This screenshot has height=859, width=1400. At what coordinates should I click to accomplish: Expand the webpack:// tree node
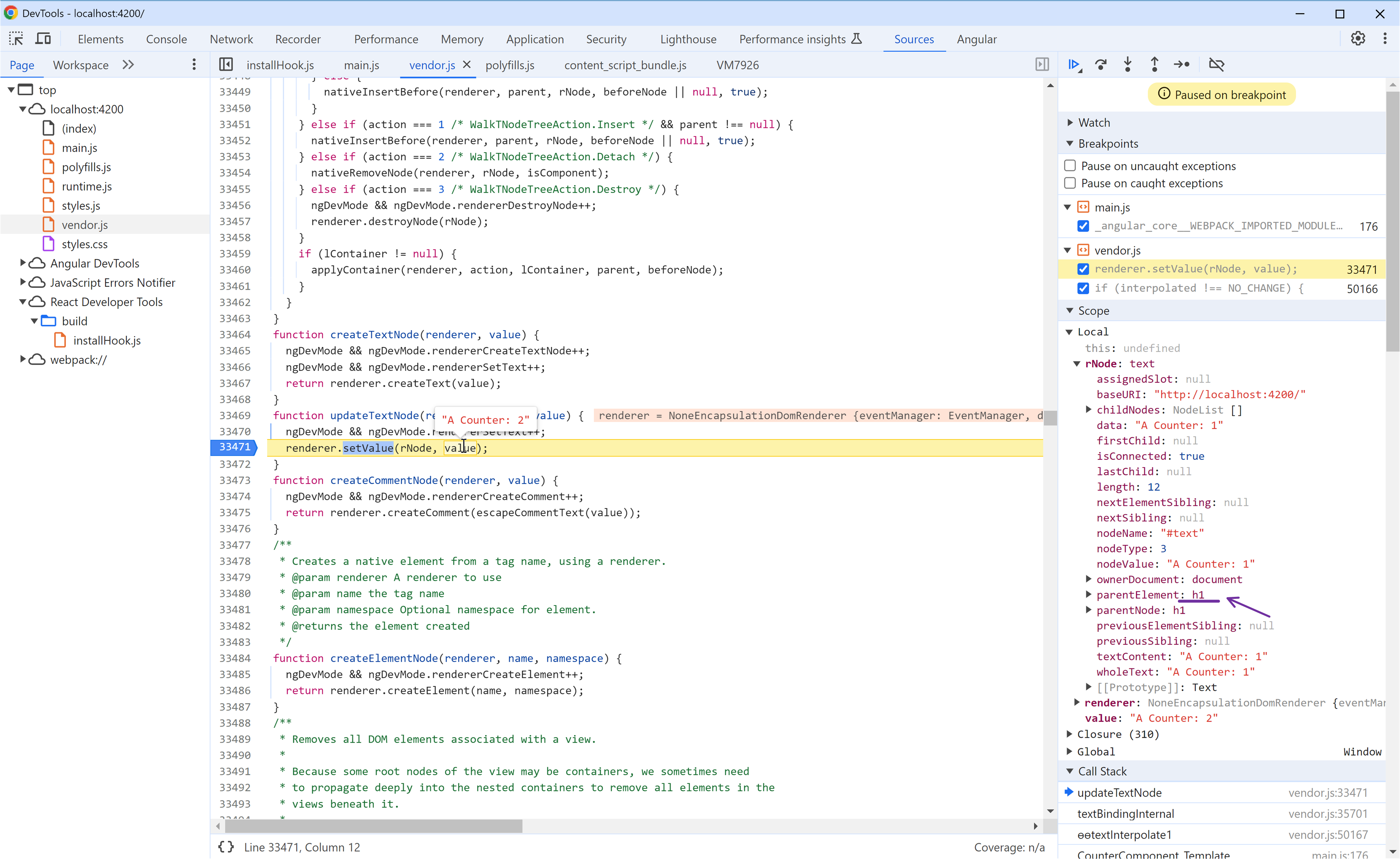tap(23, 359)
